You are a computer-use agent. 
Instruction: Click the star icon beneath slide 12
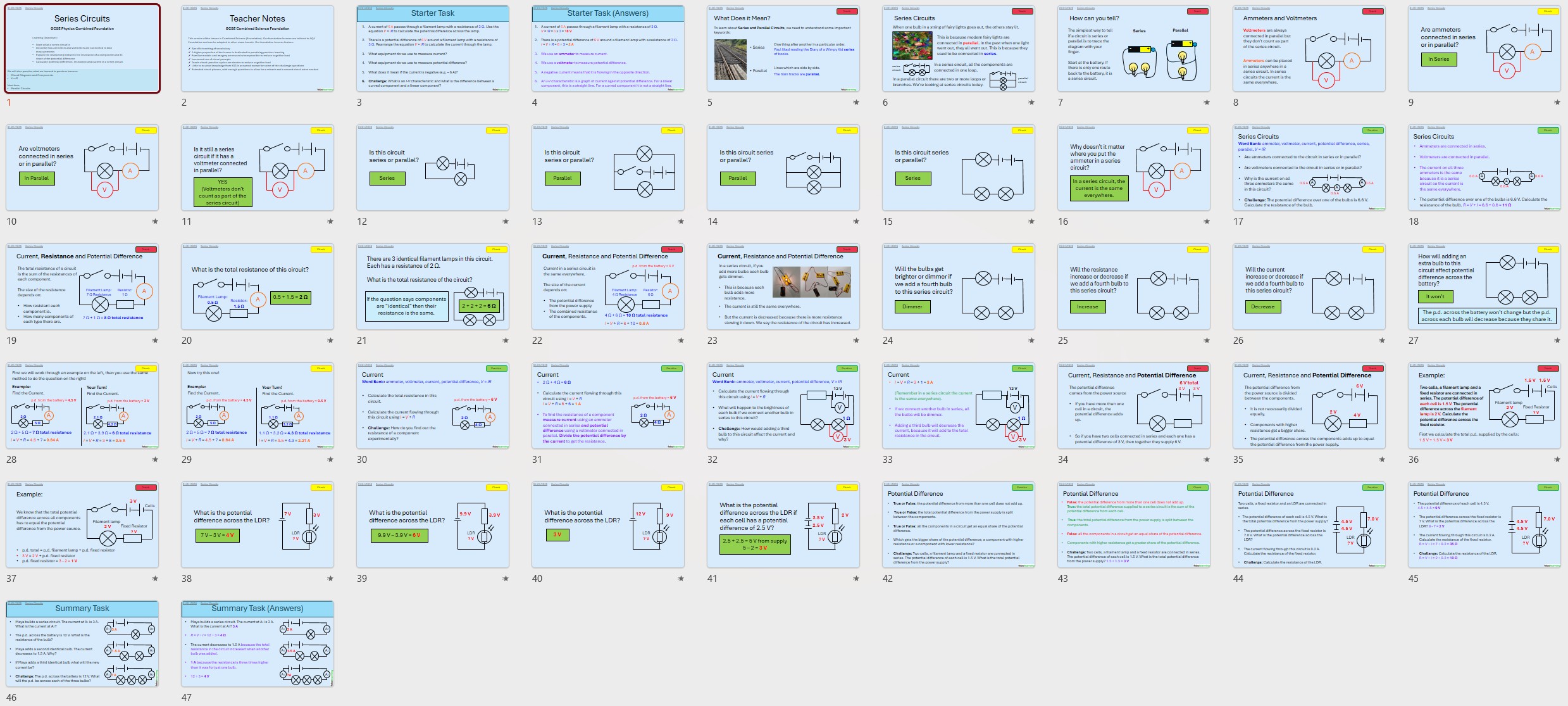tap(505, 222)
